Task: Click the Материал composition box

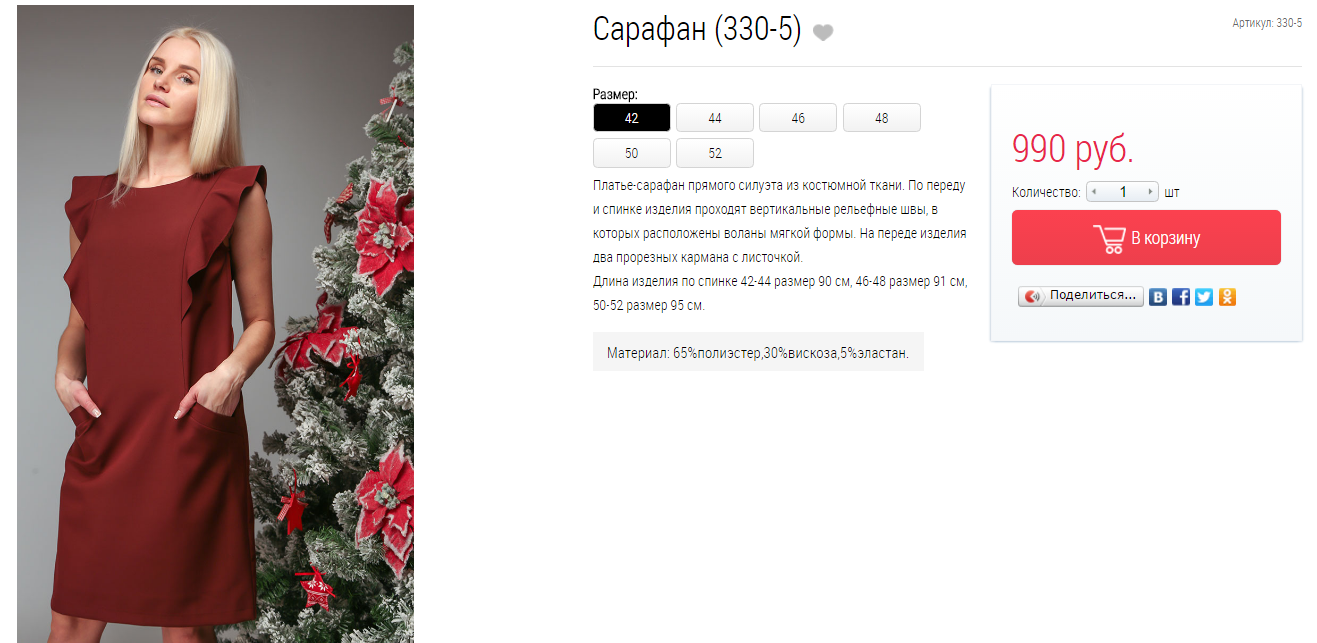Action: point(758,353)
